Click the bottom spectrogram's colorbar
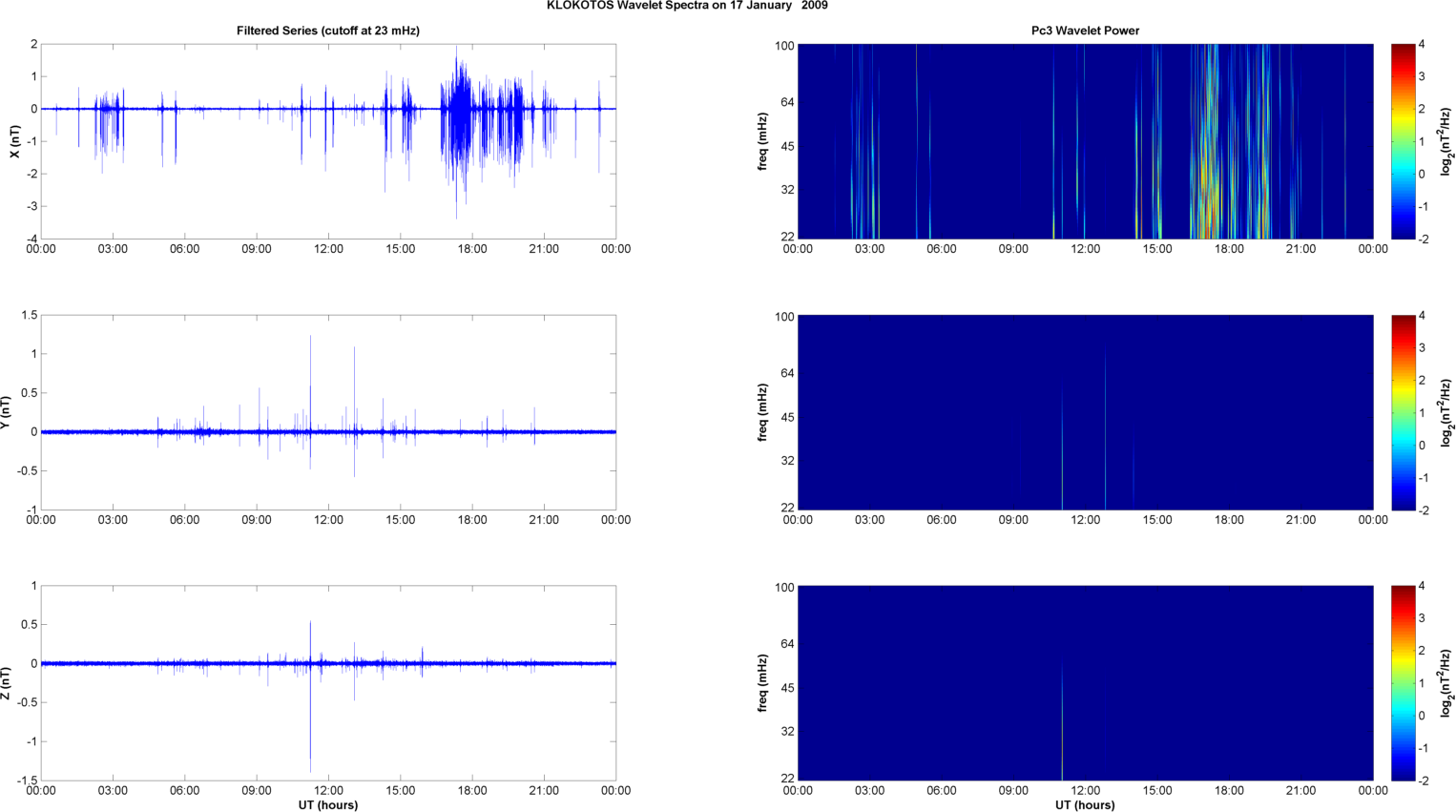Viewport: 1456px width, 812px height. pos(1403,683)
